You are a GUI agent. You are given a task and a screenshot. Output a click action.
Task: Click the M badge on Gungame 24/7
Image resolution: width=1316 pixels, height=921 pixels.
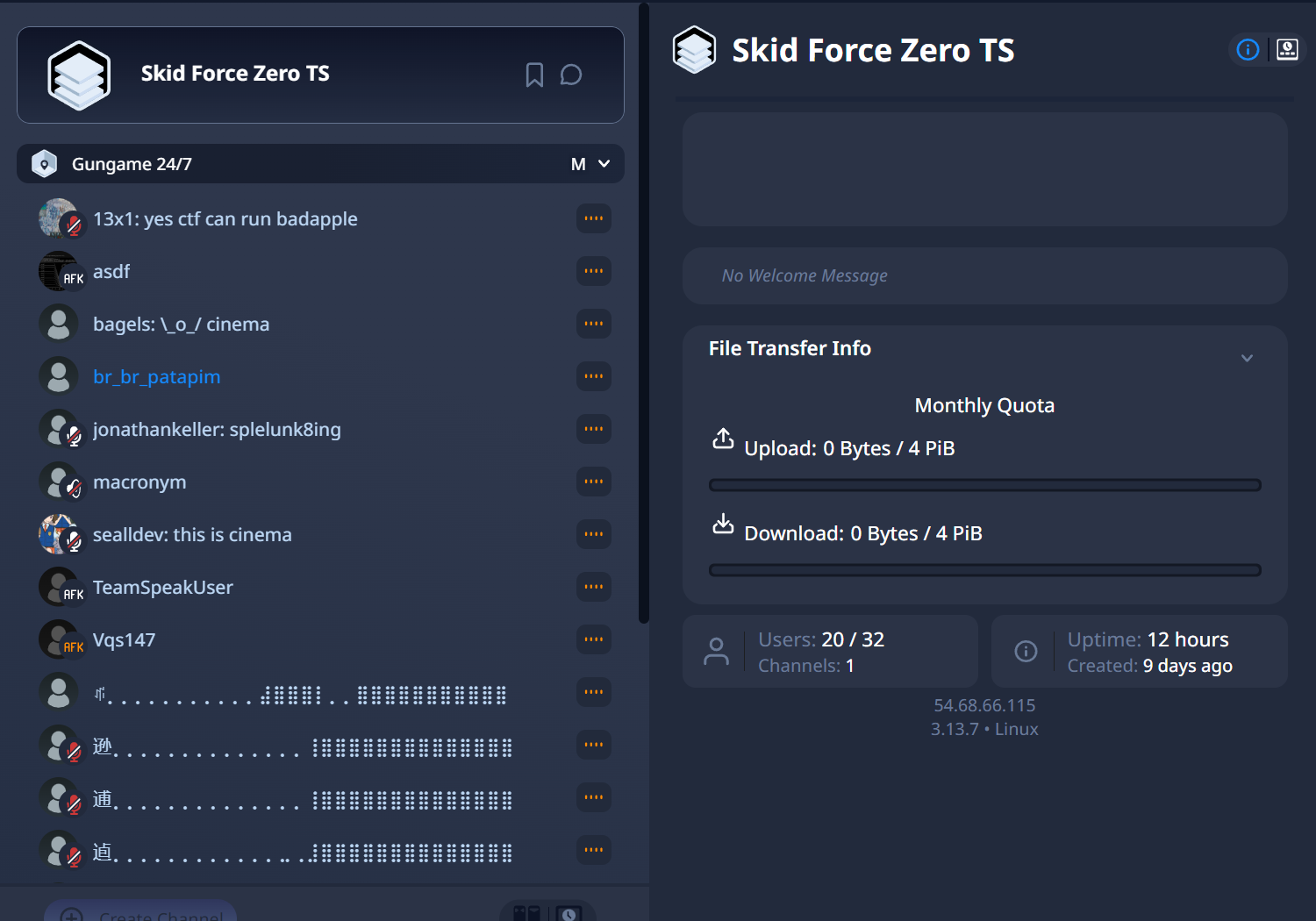578,164
